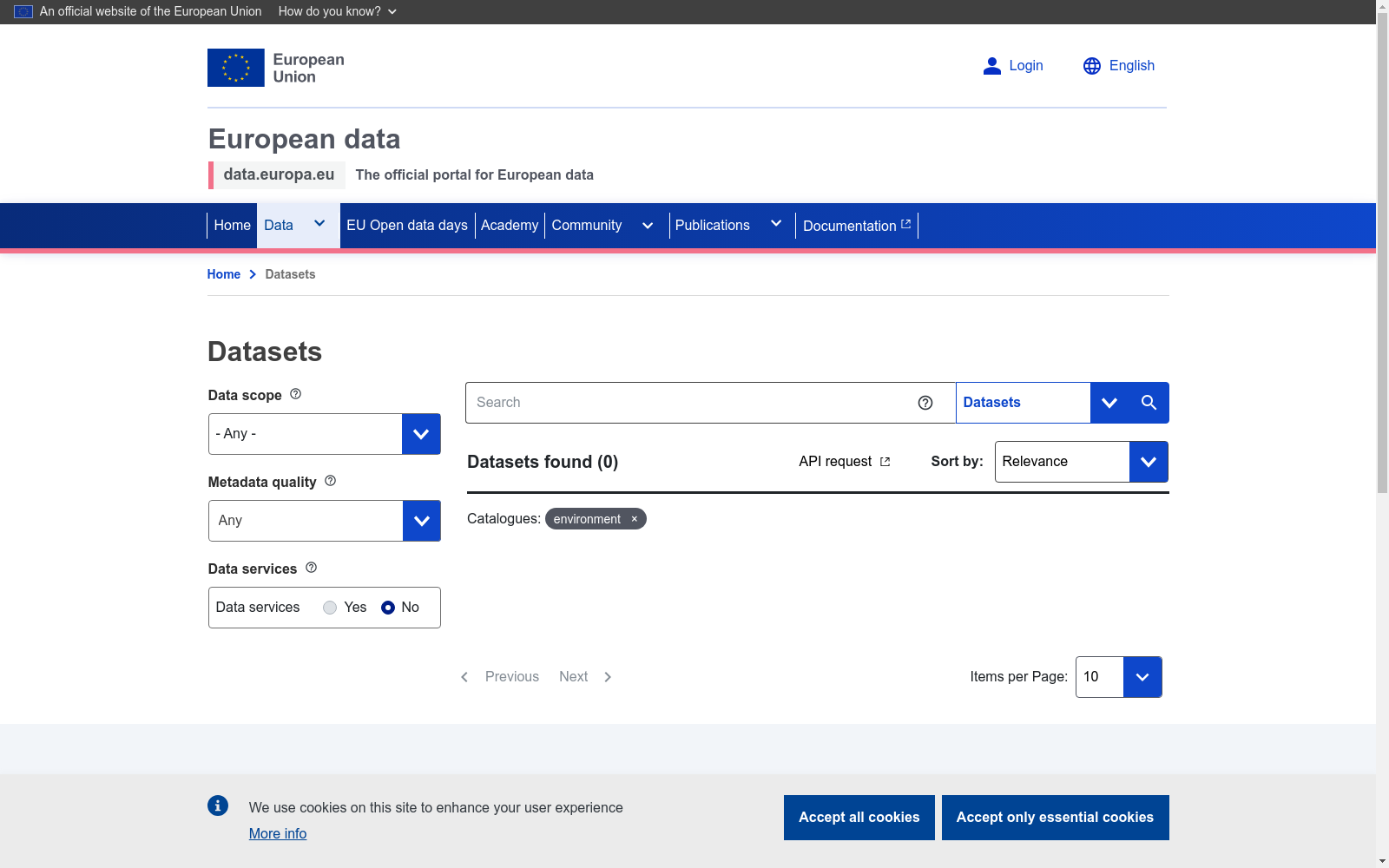1389x868 pixels.
Task: Click Data services help icon
Action: pyautogui.click(x=311, y=568)
